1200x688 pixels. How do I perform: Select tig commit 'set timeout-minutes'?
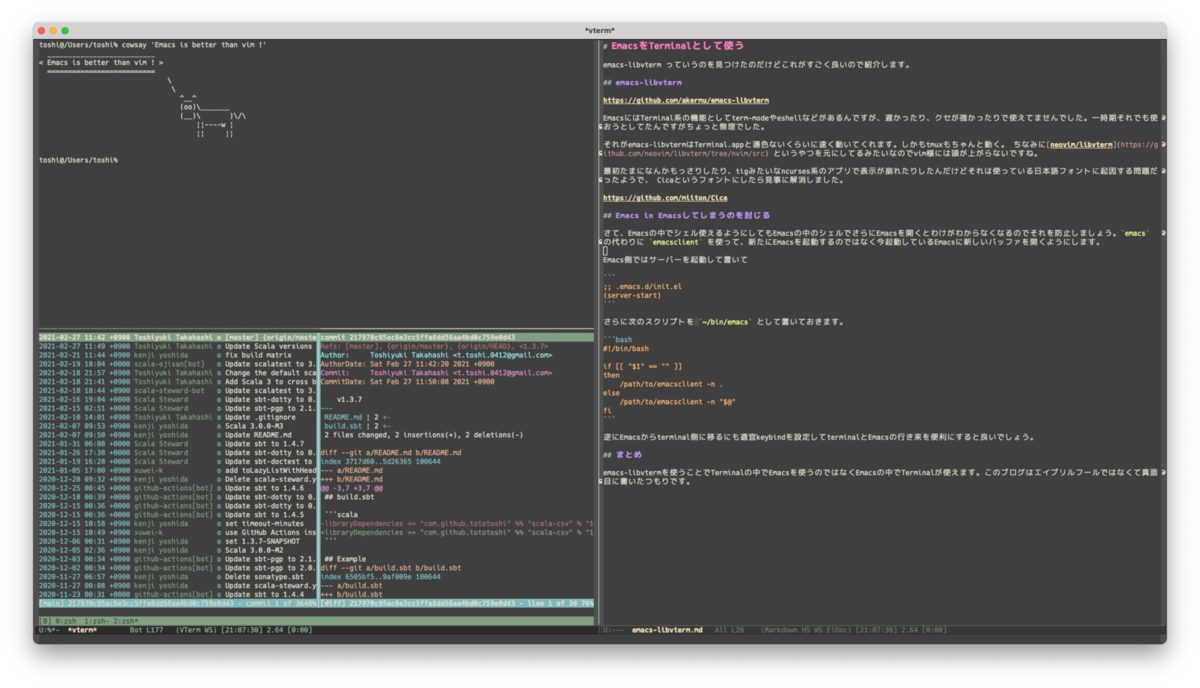click(178, 524)
